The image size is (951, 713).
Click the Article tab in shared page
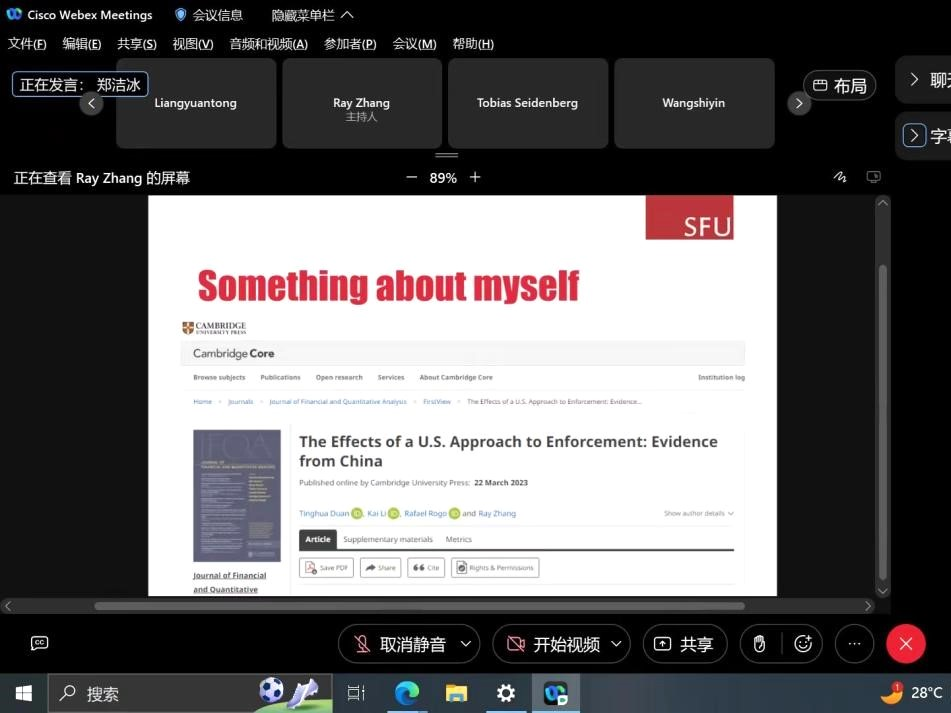point(318,539)
